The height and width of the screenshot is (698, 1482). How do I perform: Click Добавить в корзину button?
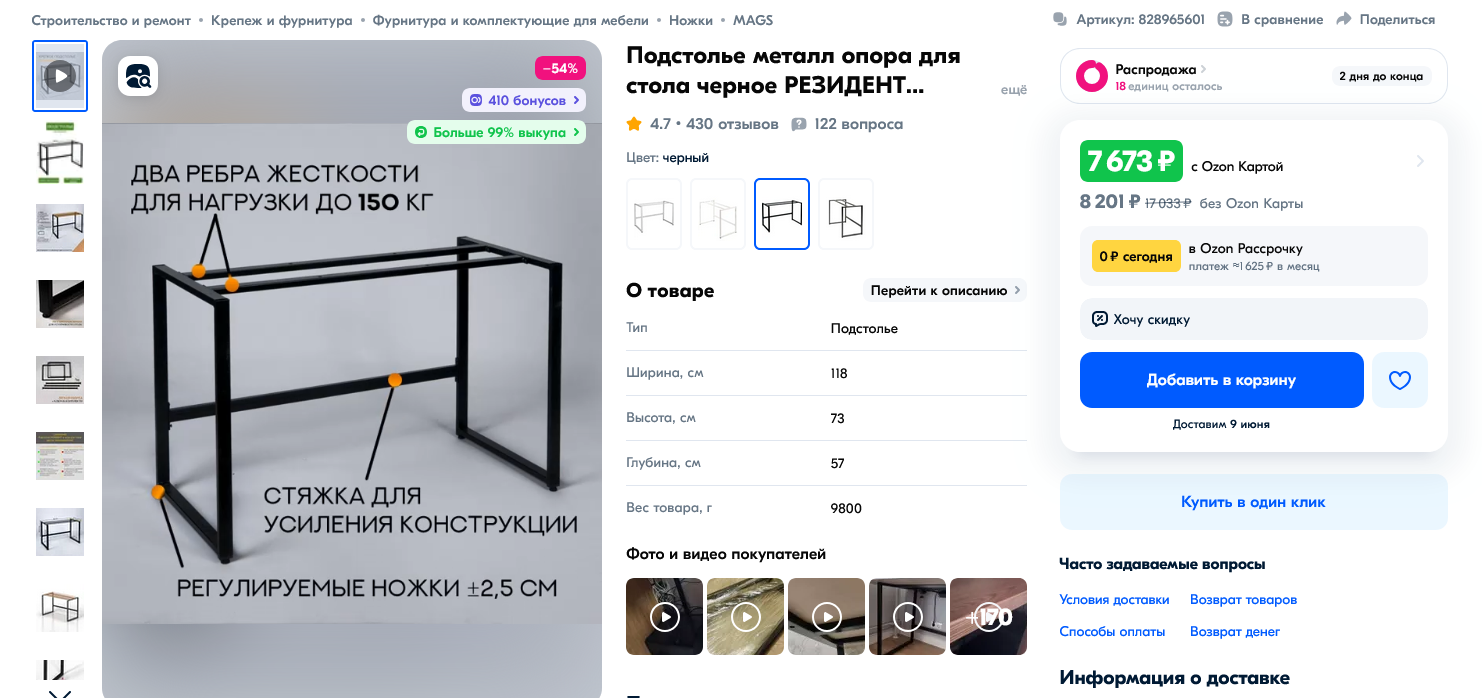pyautogui.click(x=1222, y=380)
